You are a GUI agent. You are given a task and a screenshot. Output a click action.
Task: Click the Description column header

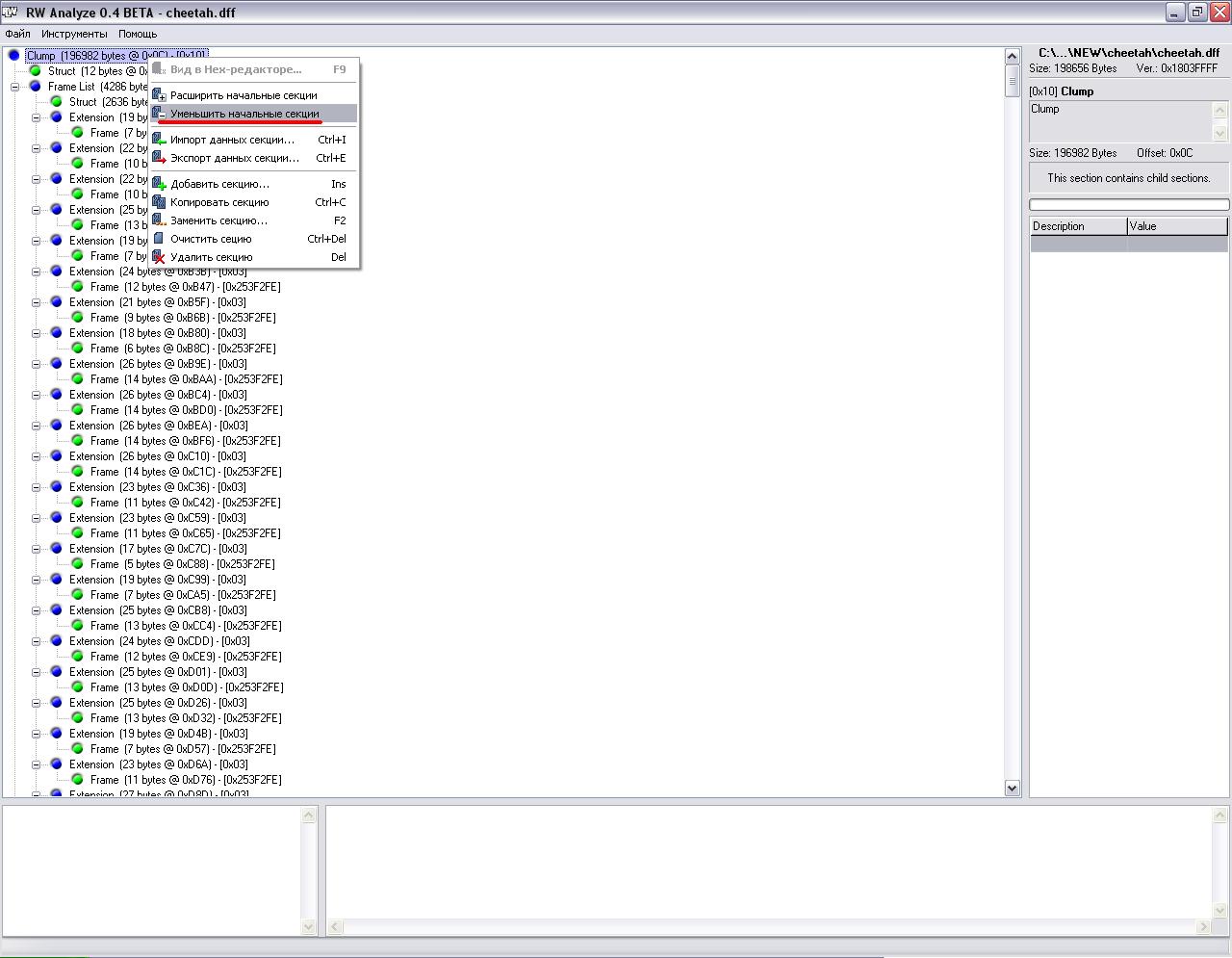(x=1078, y=226)
